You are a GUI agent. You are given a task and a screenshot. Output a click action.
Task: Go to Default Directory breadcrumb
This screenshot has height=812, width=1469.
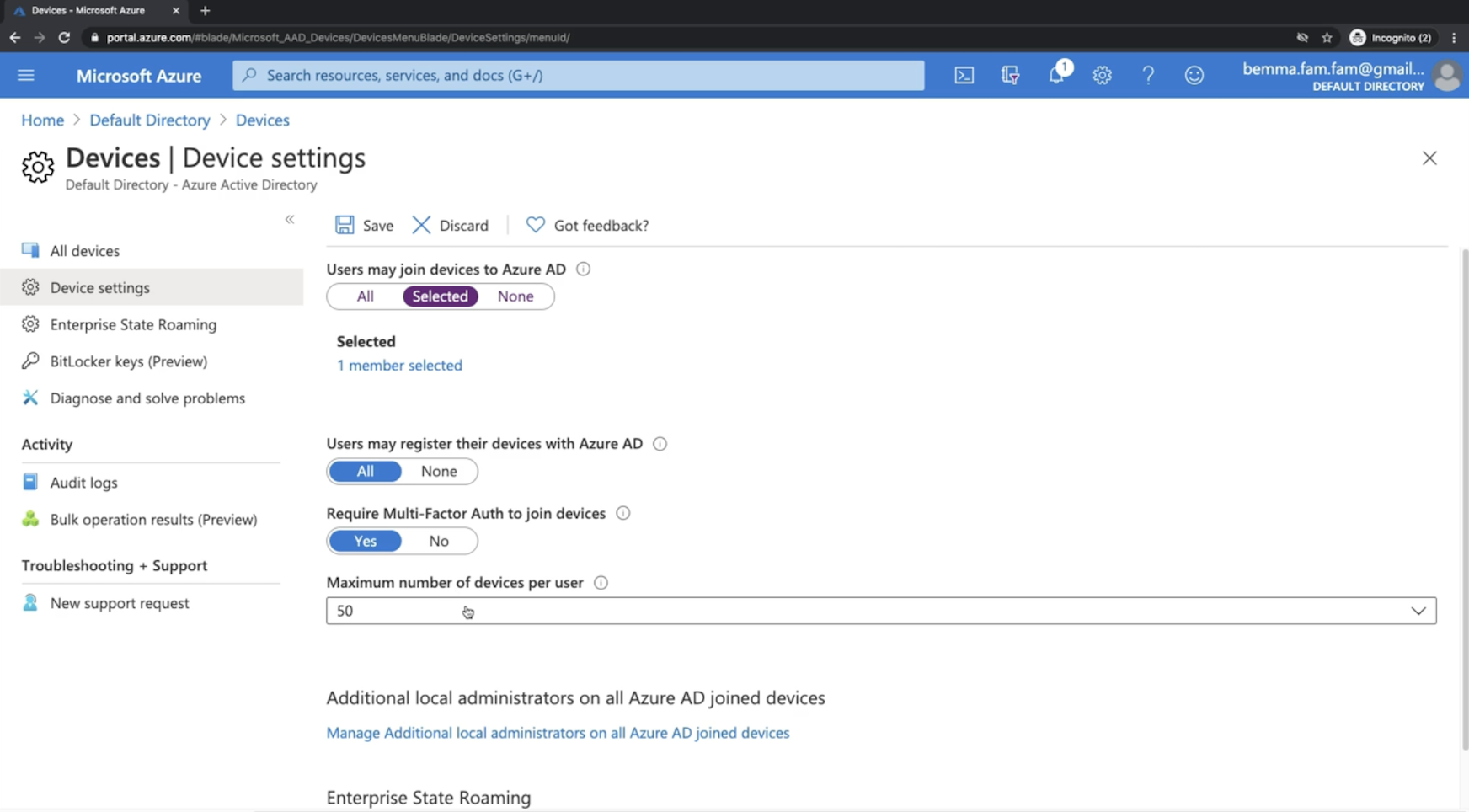coord(150,120)
